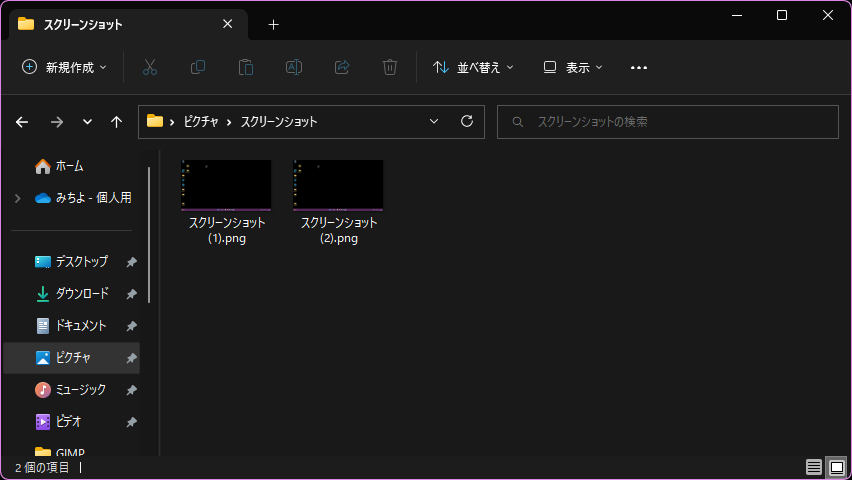Select the スクリーンショット (2).png thumbnail
Viewport: 852px width, 480px height.
(x=338, y=185)
